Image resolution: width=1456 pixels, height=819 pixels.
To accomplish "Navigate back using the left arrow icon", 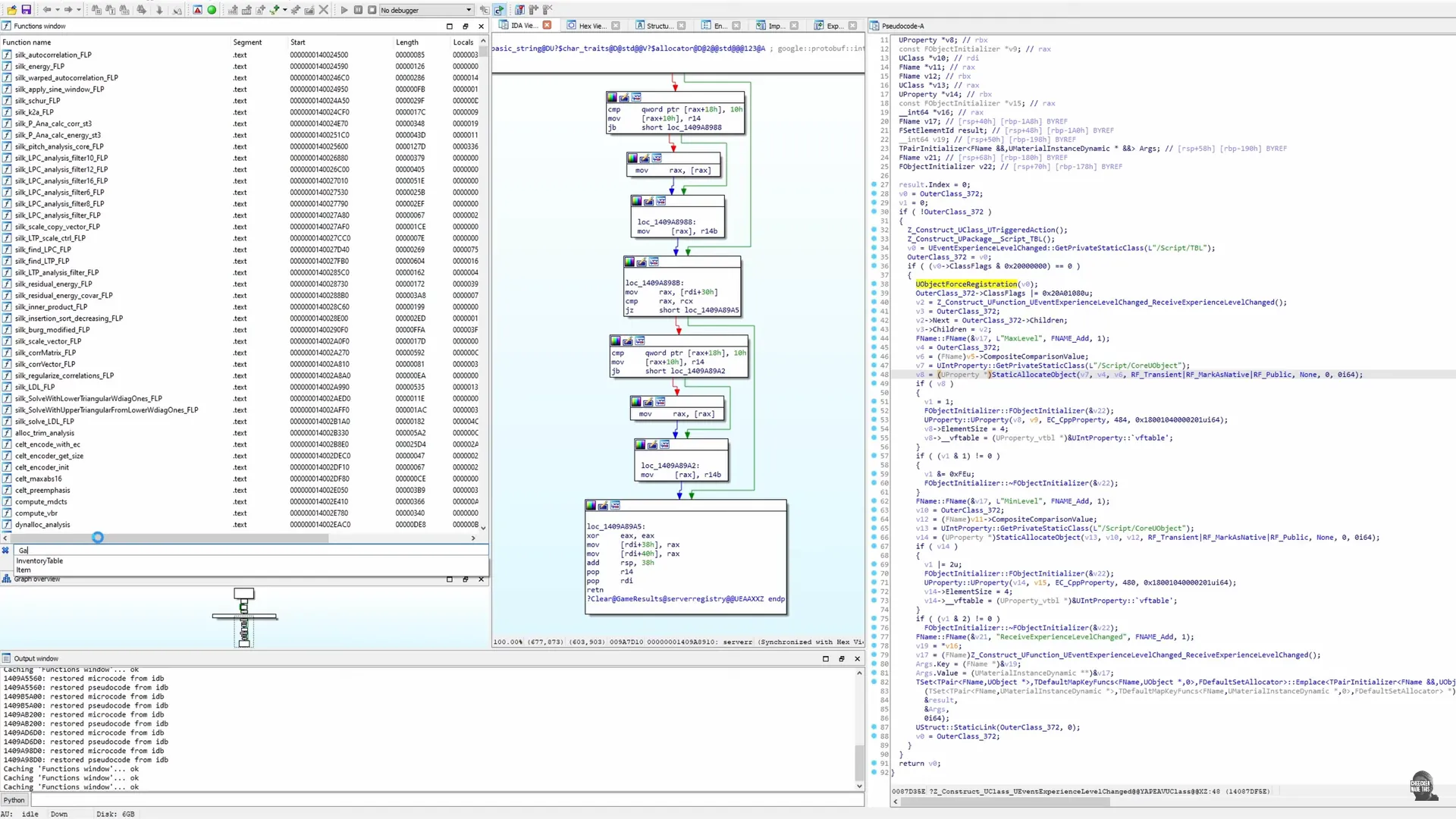I will (48, 10).
